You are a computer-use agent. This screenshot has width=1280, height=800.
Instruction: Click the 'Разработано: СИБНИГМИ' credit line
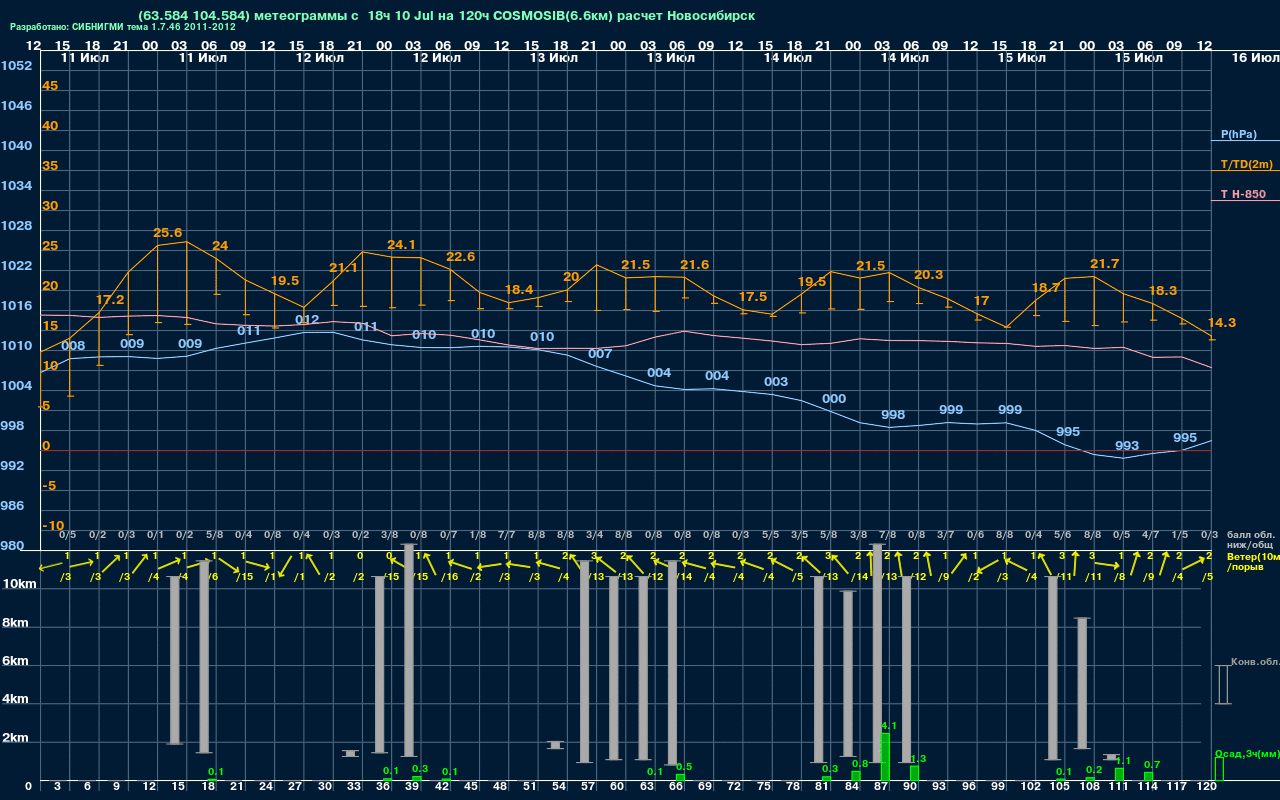coord(123,27)
